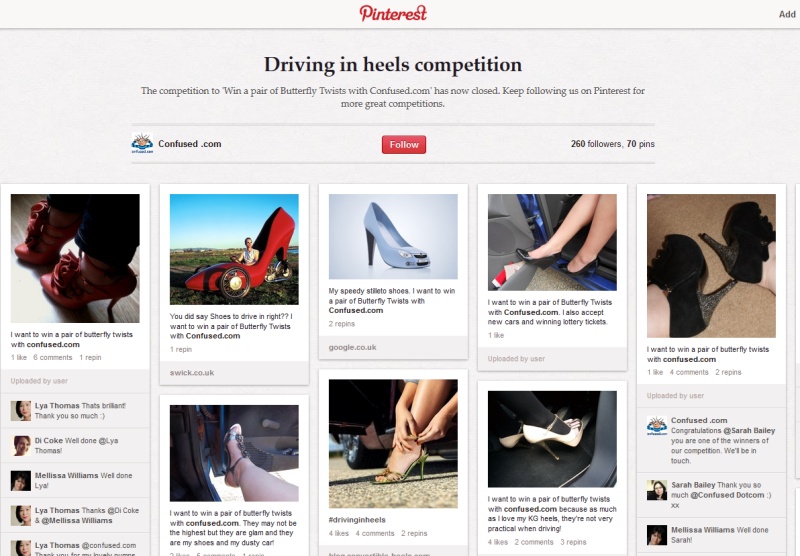Open the Add menu item
800x556 pixels.
point(787,14)
